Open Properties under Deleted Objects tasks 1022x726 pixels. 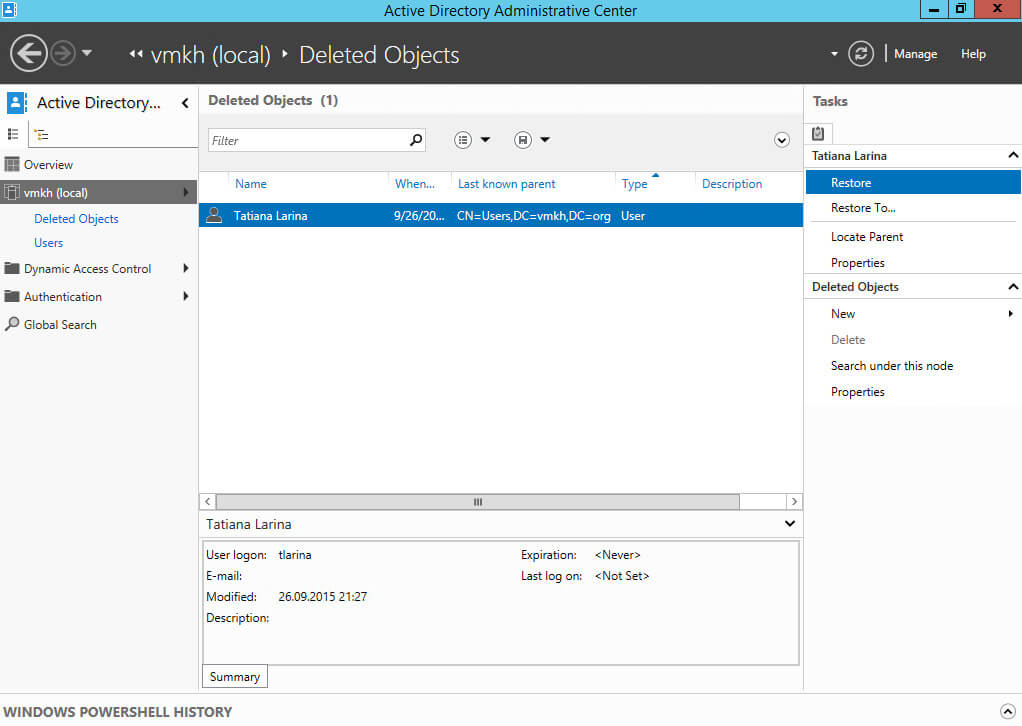(x=858, y=392)
